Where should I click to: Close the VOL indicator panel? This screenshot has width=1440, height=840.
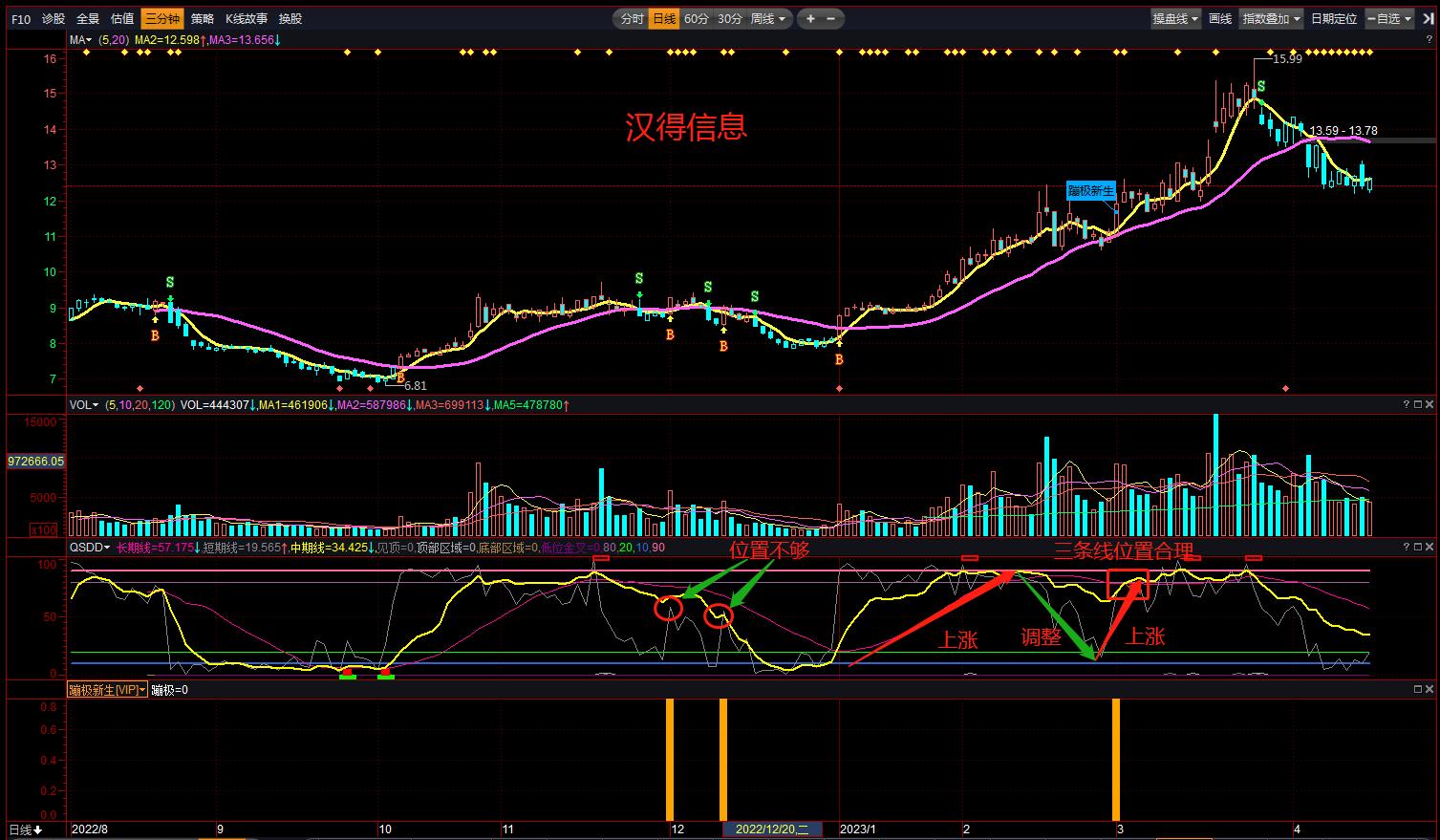tap(1429, 405)
